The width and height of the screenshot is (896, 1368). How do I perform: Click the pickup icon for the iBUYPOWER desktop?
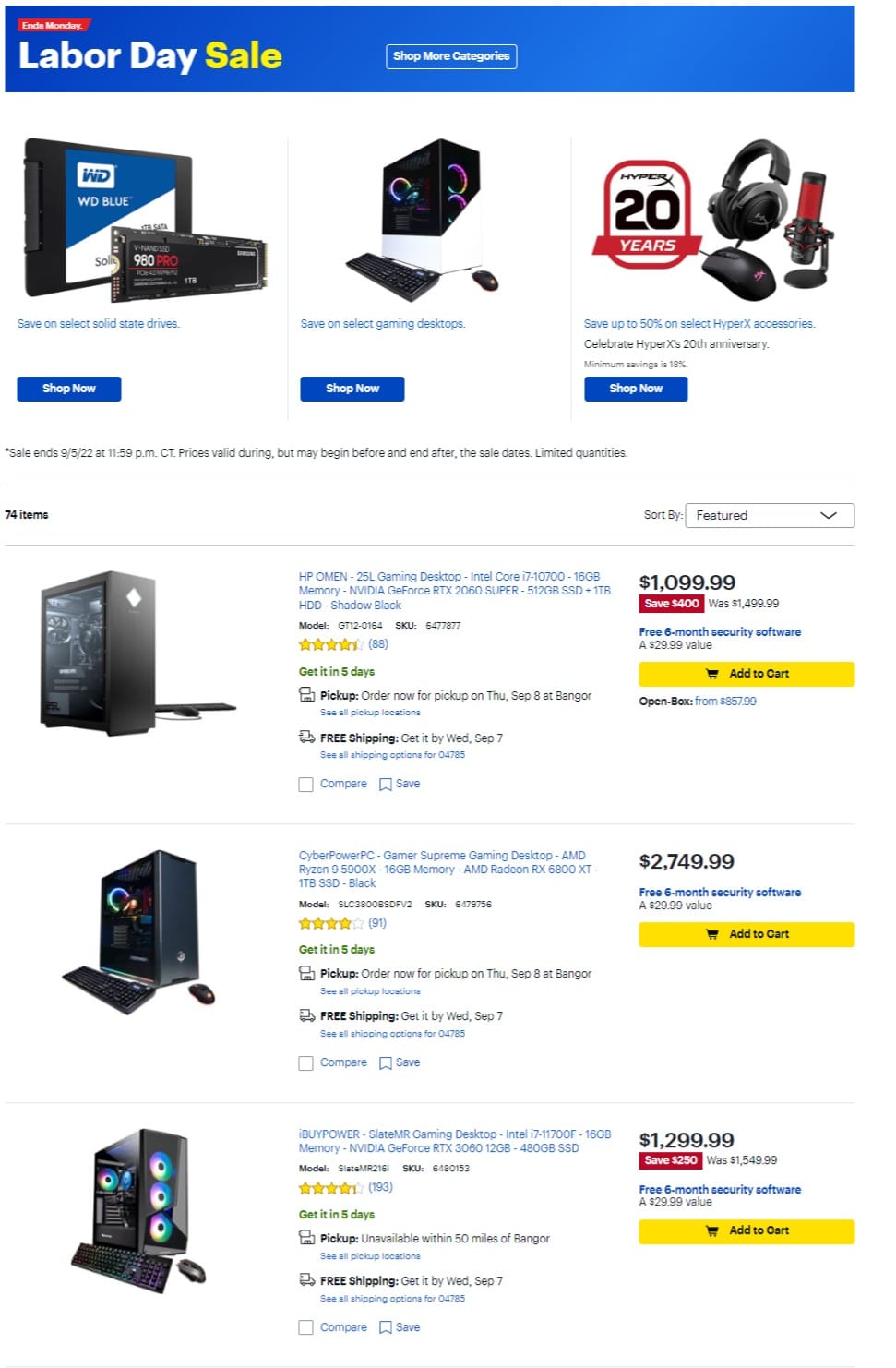pos(305,1236)
